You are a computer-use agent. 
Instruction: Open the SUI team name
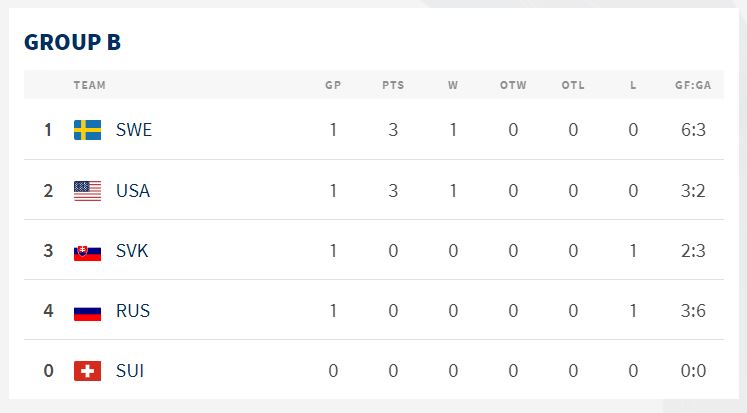click(x=130, y=371)
